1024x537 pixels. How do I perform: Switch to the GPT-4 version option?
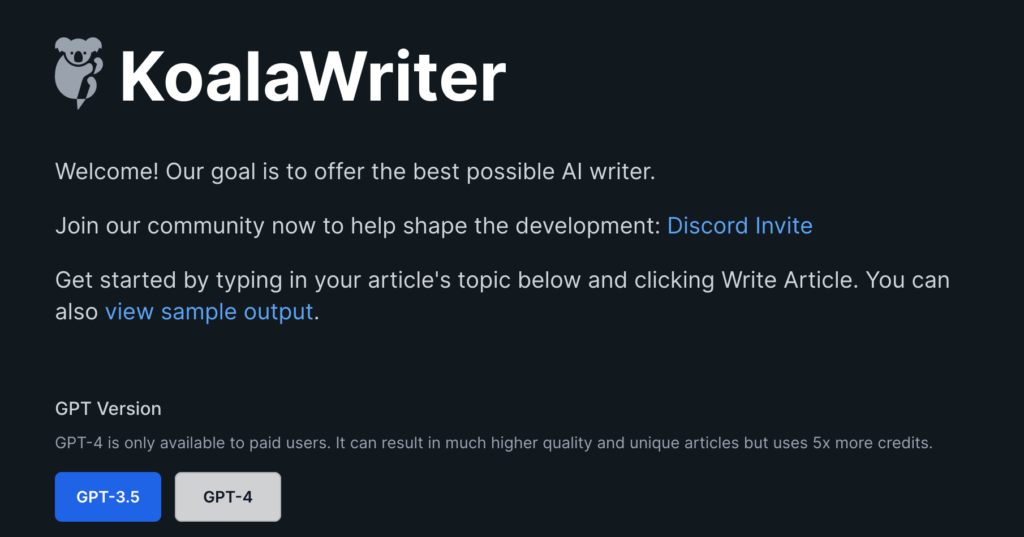pyautogui.click(x=228, y=497)
